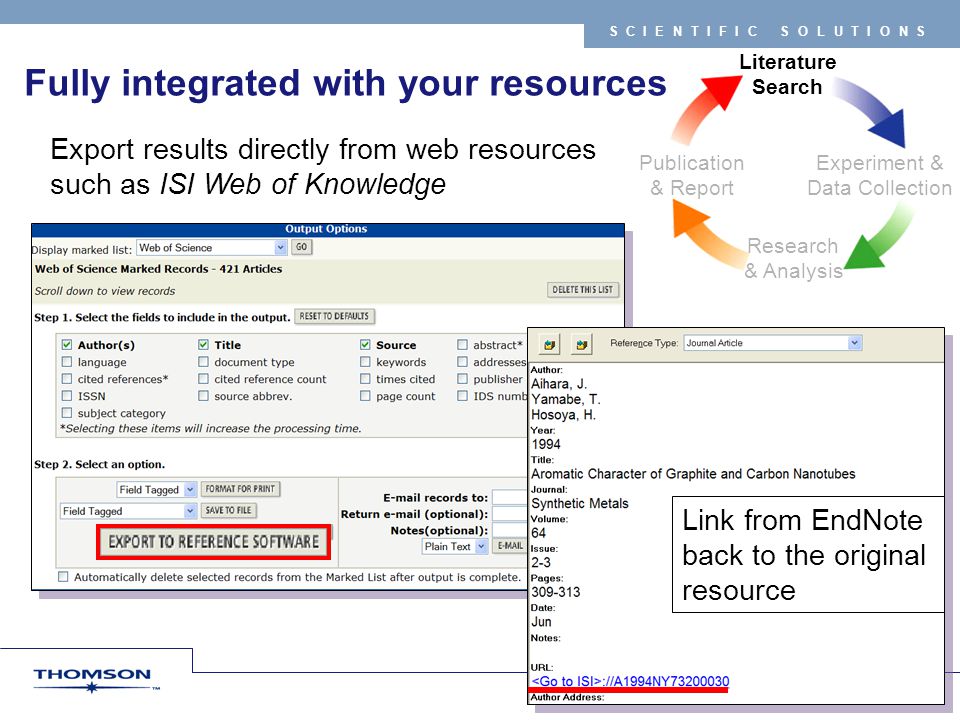Click the journal value 'Synthetic Metals'

point(580,503)
